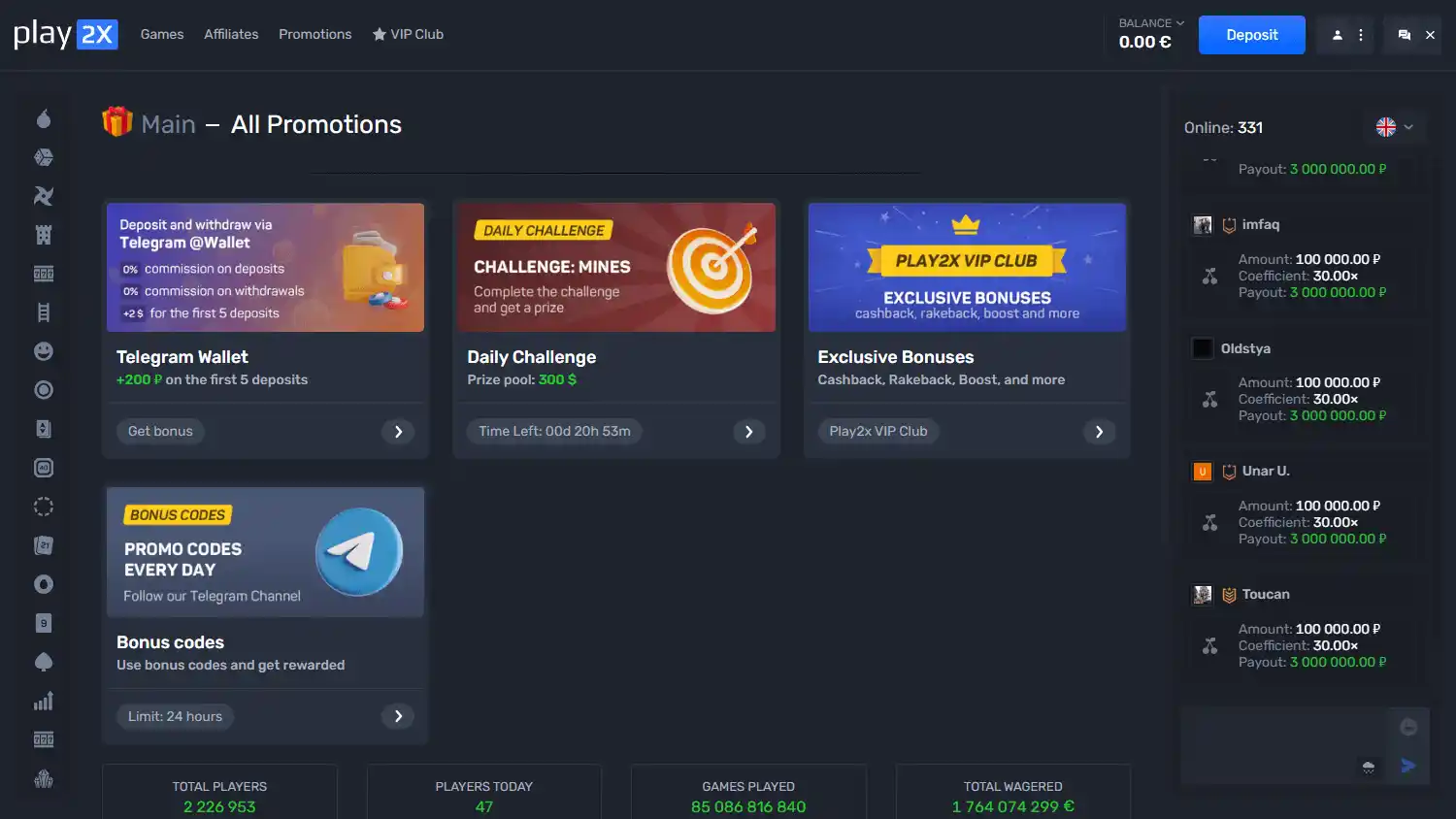Open the Telegram @Wallet banner image
The height and width of the screenshot is (819, 1456).
(x=265, y=267)
